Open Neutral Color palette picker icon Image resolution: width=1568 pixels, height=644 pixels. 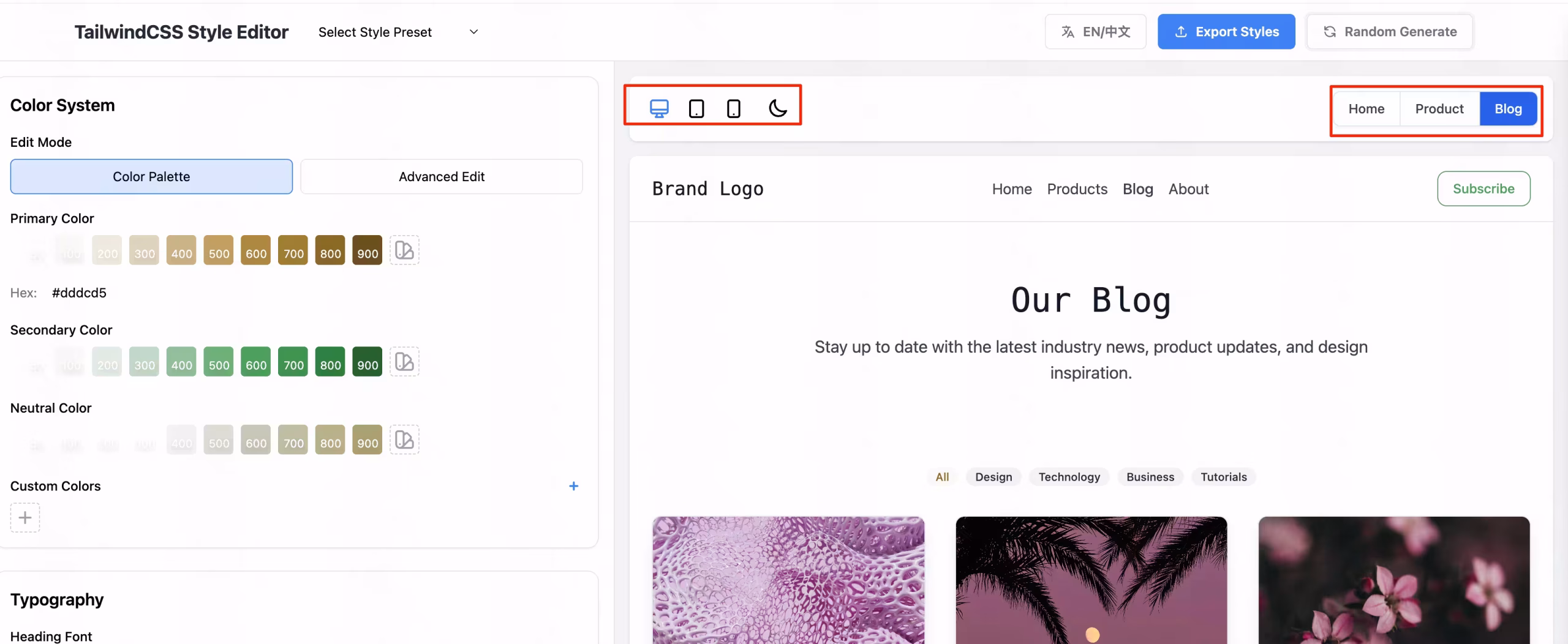point(404,440)
